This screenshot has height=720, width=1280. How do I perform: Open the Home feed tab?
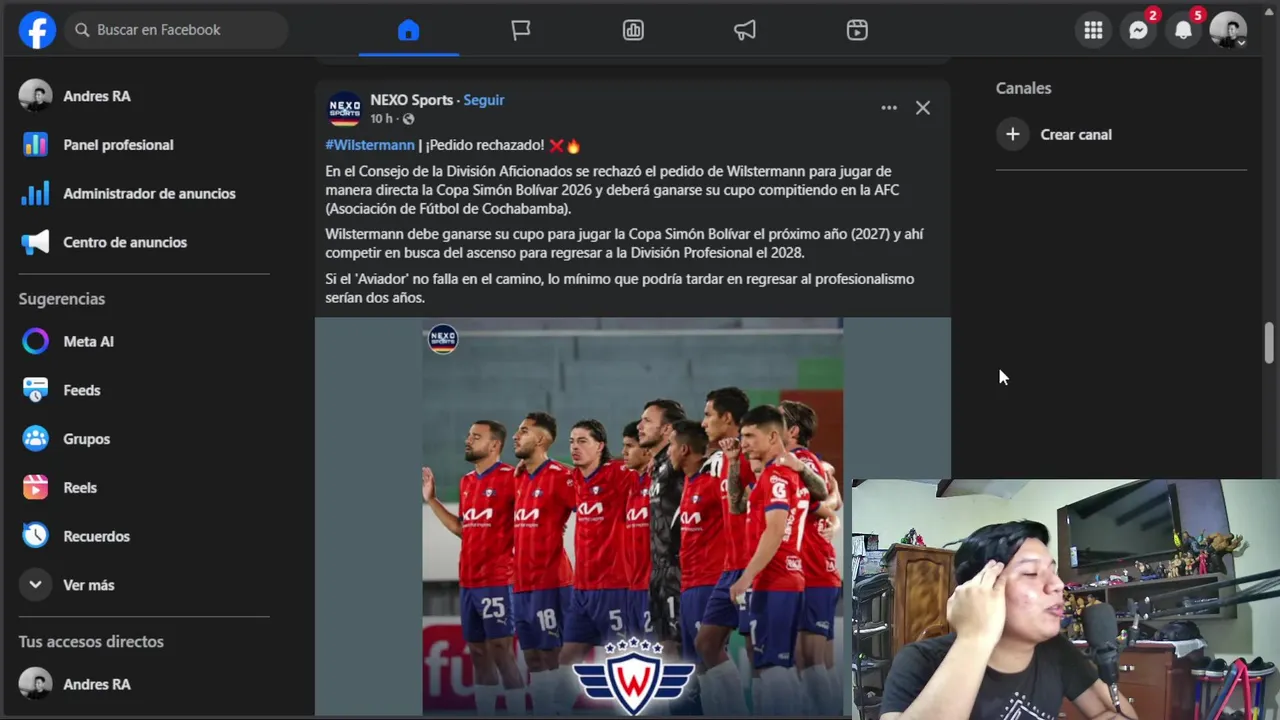pyautogui.click(x=408, y=30)
